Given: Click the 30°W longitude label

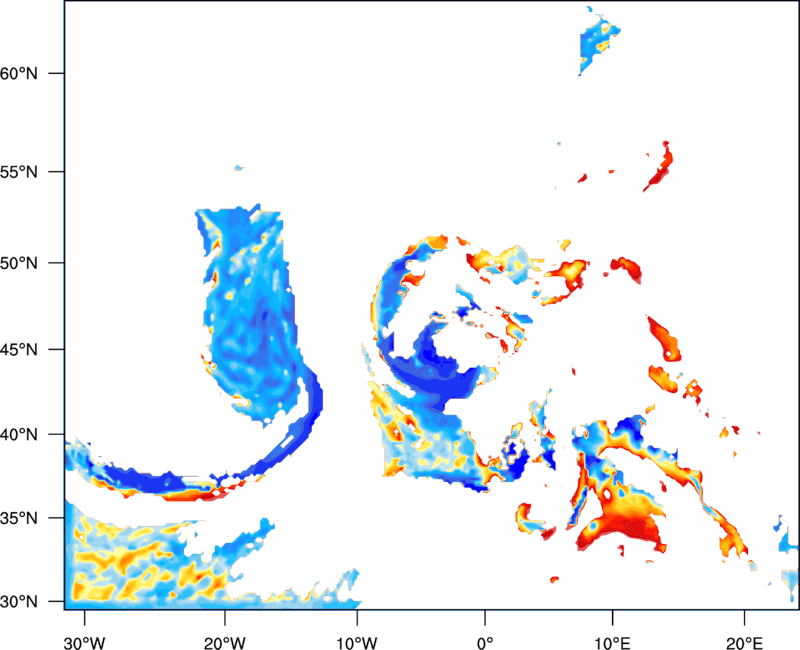Looking at the screenshot, I should coord(84,643).
